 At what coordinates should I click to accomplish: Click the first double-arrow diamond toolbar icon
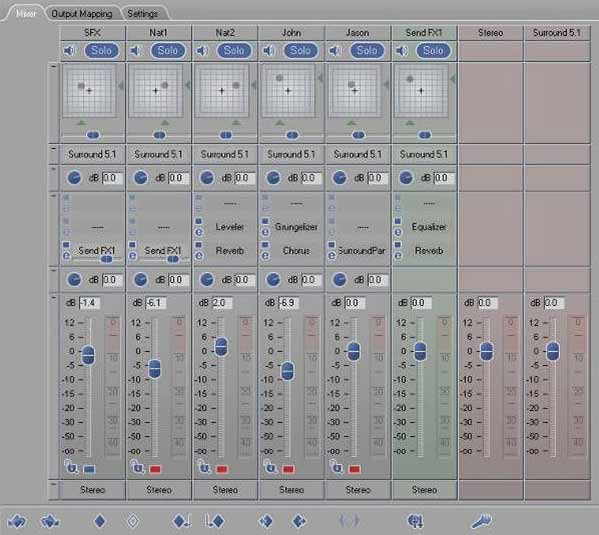17,521
